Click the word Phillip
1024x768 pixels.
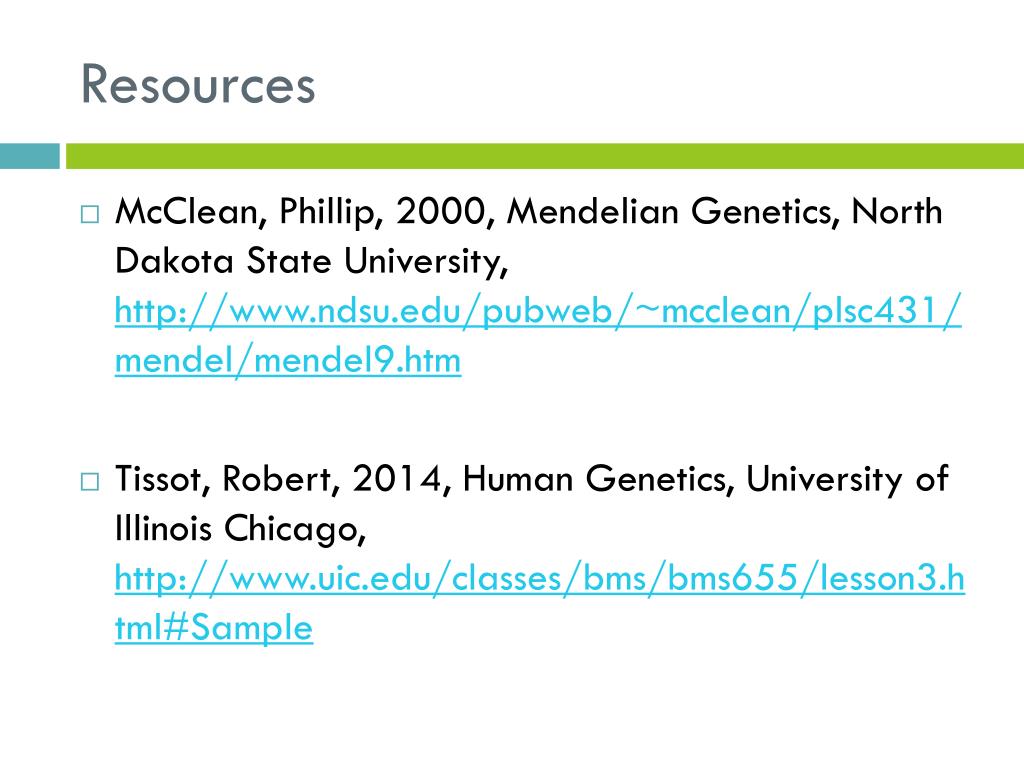click(x=331, y=213)
